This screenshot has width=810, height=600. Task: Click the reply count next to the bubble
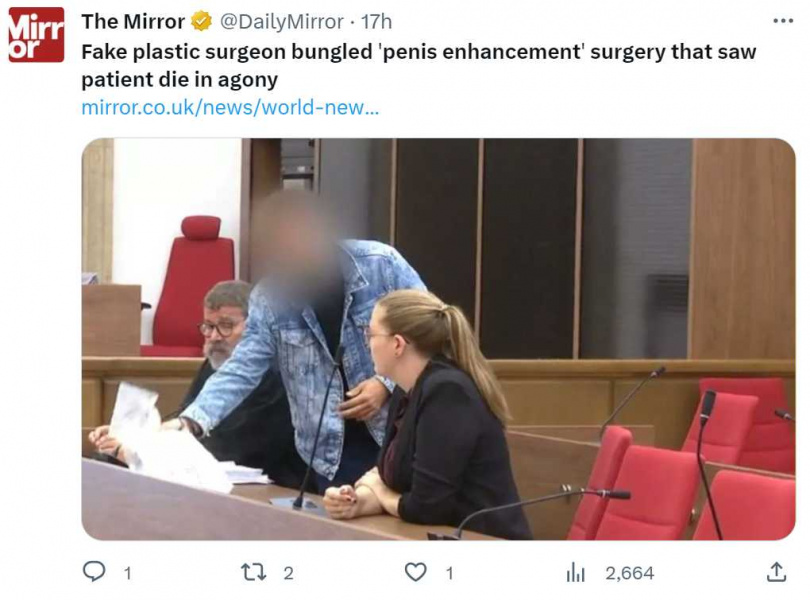[127, 573]
